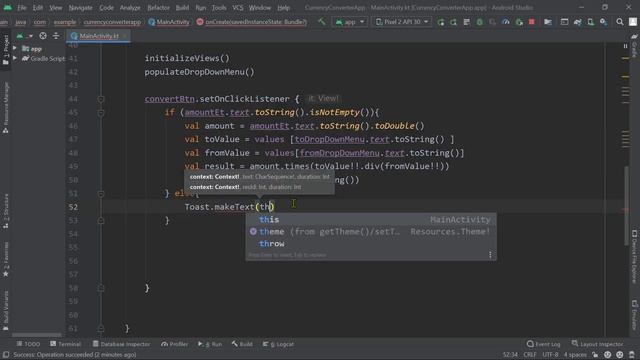Toggle tool window bars icon in status bar corner

click(x=6, y=355)
